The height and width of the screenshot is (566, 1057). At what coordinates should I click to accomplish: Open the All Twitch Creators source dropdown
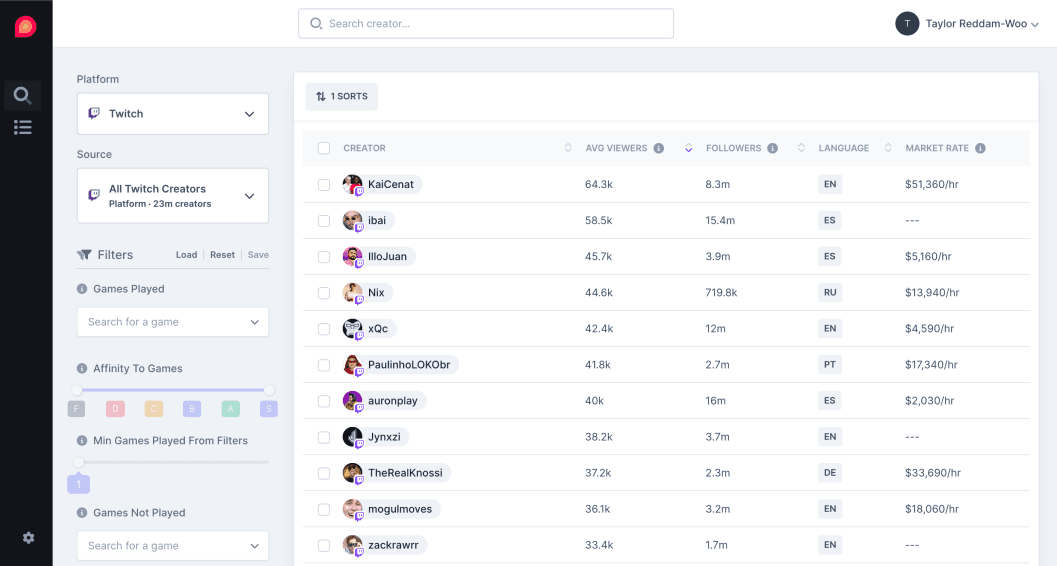tap(173, 196)
